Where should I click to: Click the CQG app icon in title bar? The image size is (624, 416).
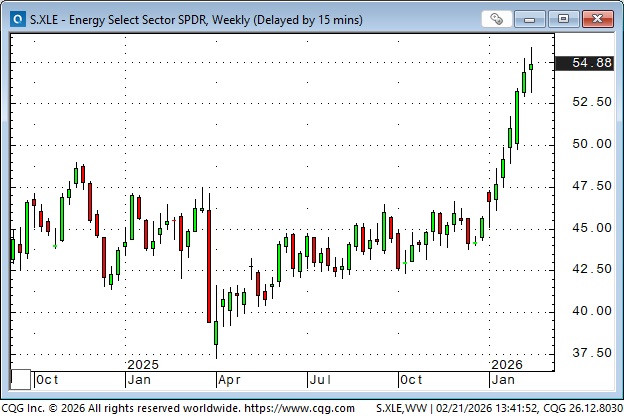[17, 18]
